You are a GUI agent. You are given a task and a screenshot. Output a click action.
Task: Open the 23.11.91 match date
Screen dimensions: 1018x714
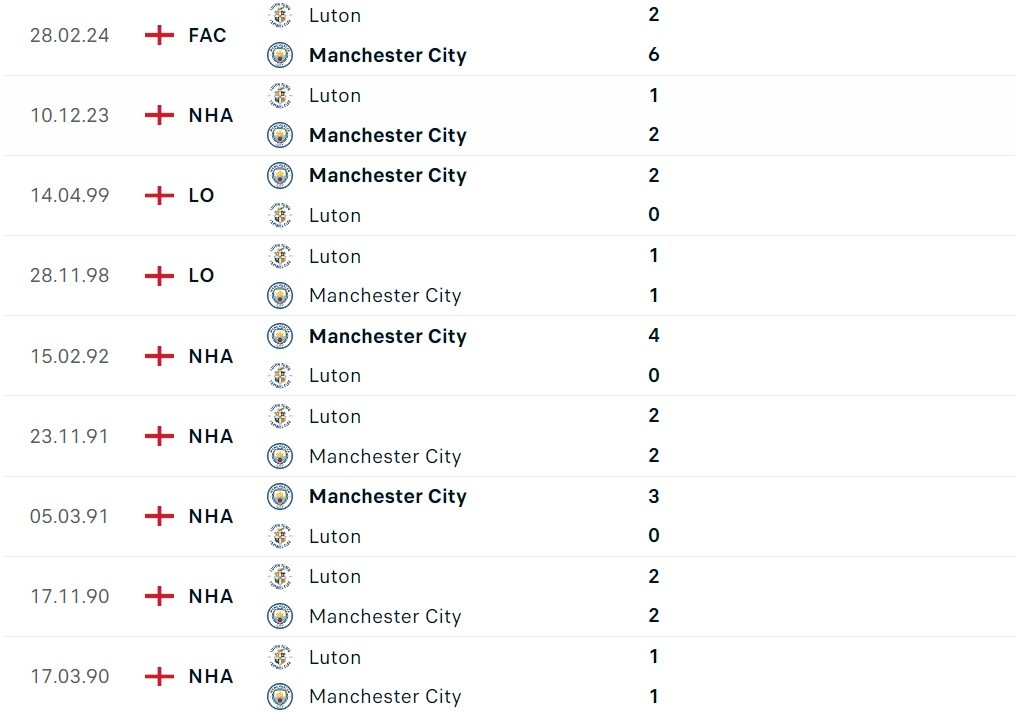tap(69, 436)
